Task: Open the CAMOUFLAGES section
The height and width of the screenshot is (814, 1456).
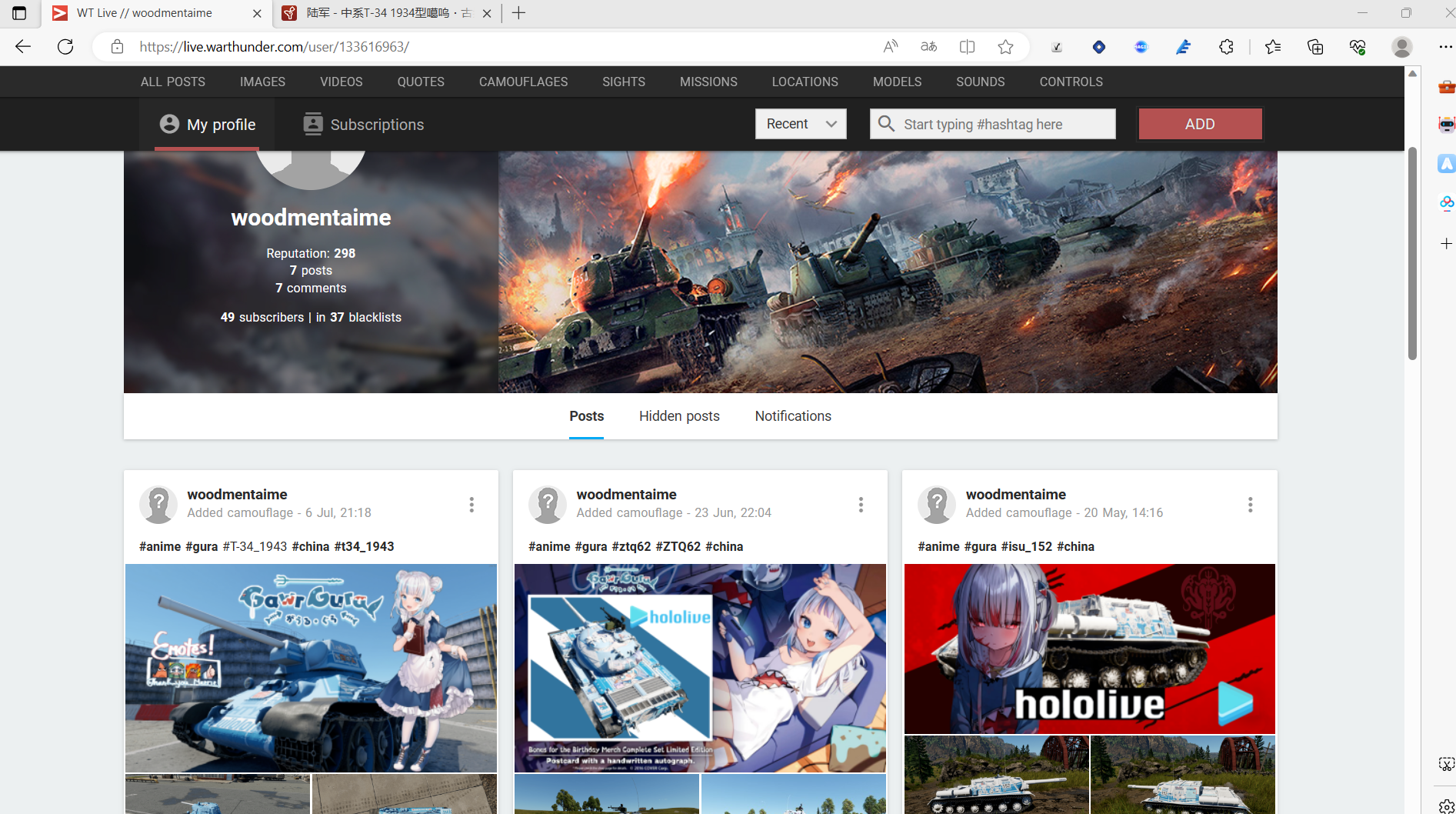Action: click(x=524, y=82)
